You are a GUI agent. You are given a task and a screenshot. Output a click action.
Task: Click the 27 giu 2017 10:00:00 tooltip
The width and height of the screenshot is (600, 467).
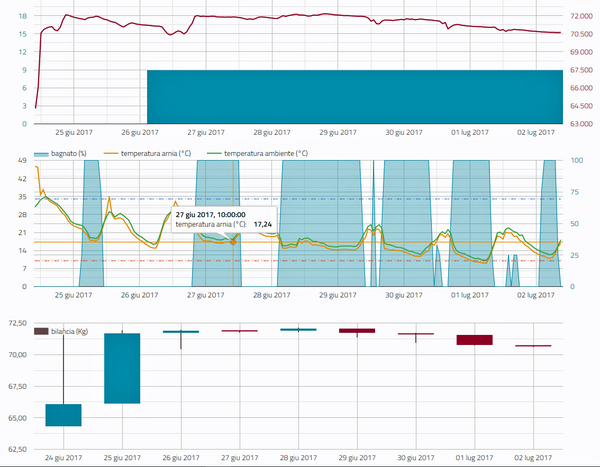pos(222,219)
